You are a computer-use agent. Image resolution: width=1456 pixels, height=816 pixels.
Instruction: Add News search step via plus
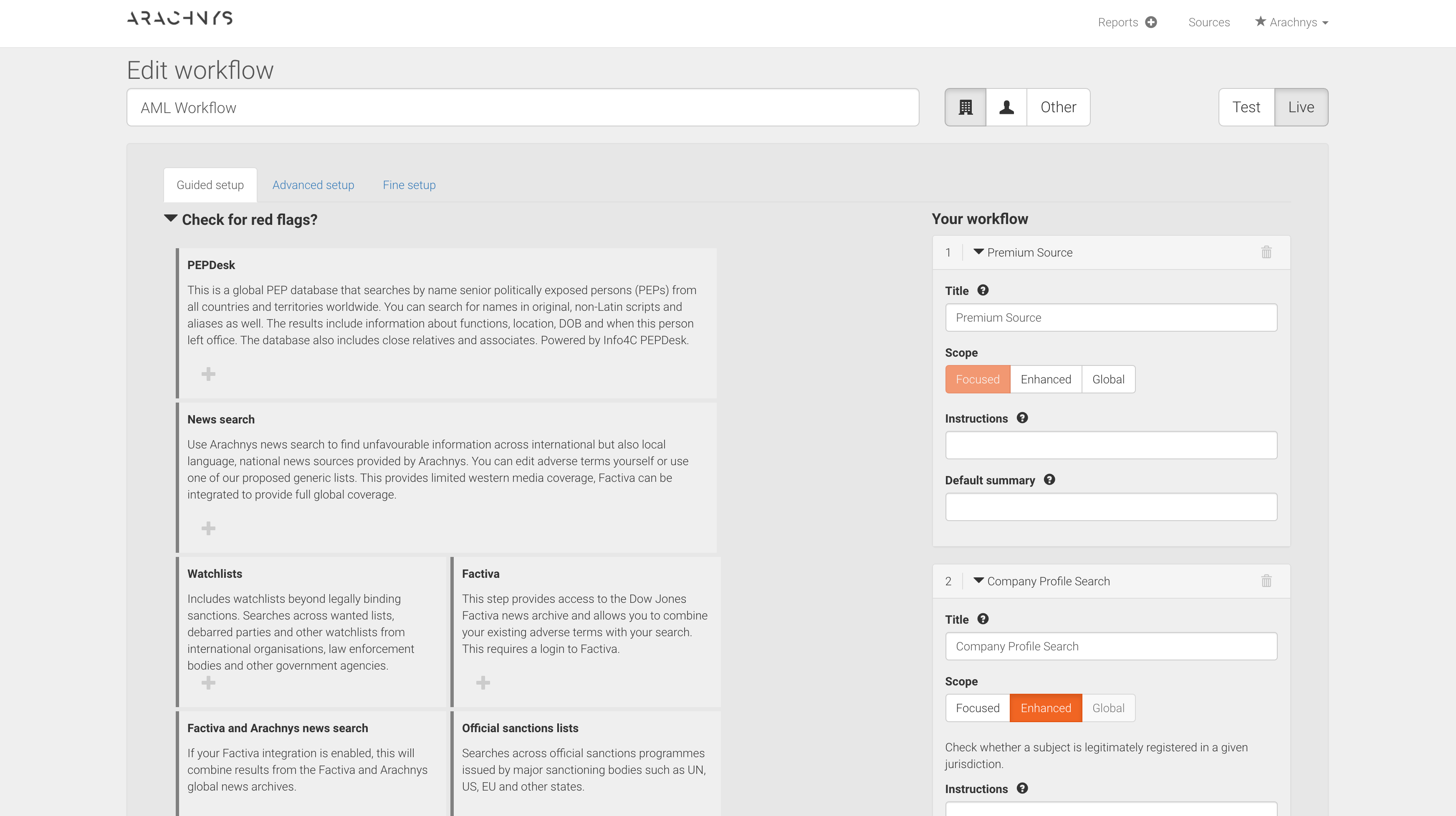coord(208,528)
